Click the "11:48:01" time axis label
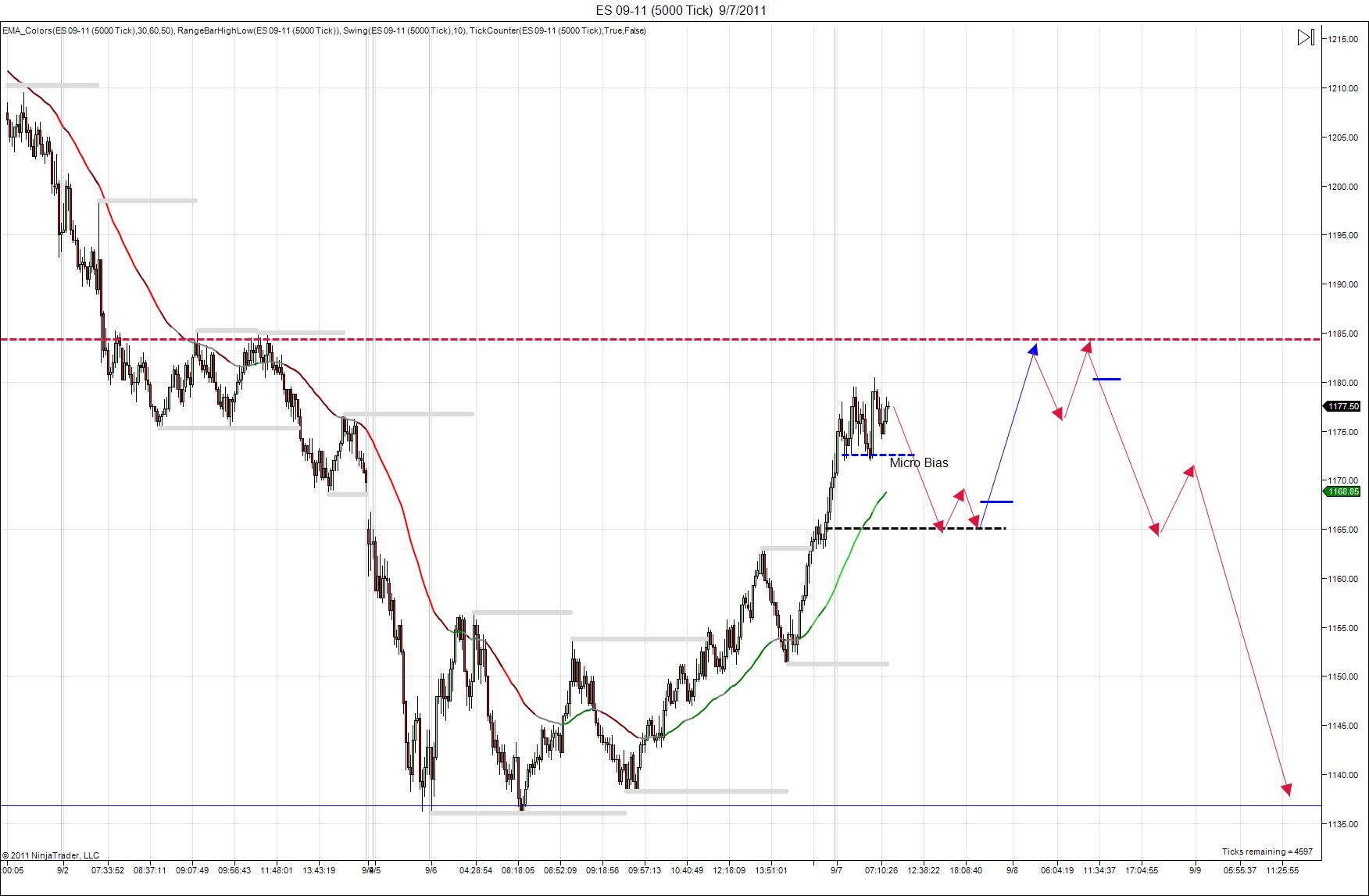Image resolution: width=1369 pixels, height=896 pixels. click(277, 870)
